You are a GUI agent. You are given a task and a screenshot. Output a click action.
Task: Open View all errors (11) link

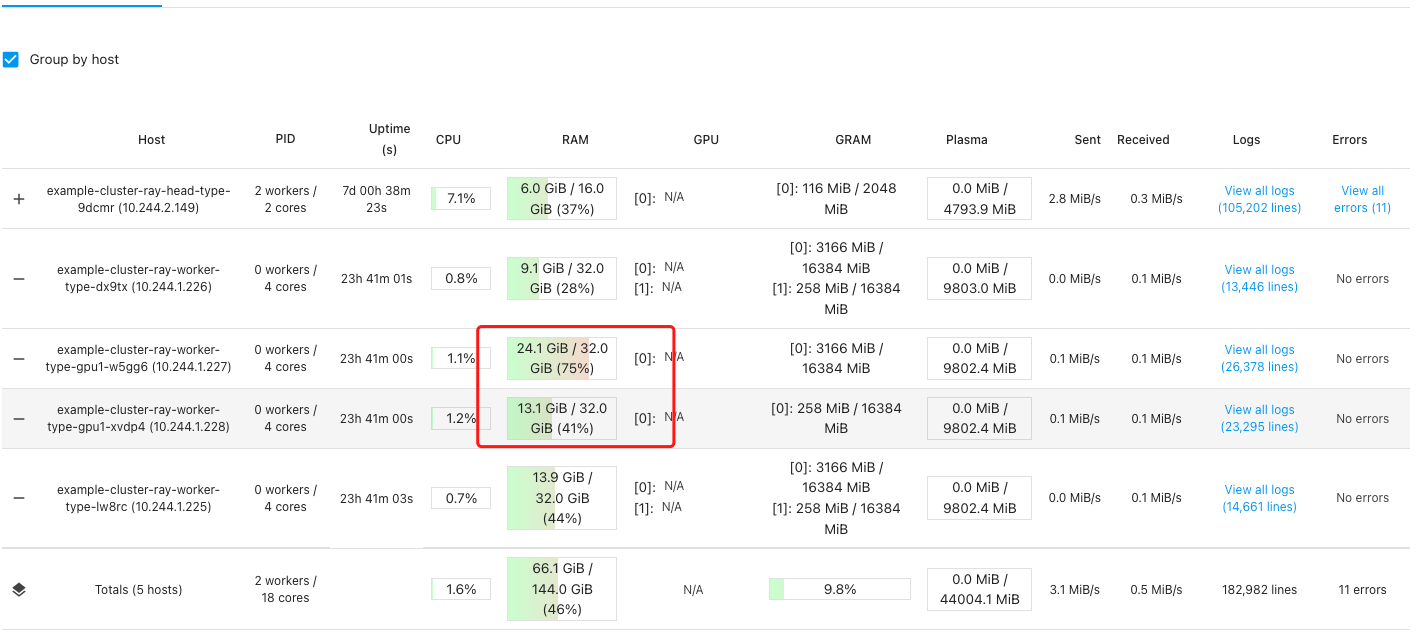(1362, 199)
